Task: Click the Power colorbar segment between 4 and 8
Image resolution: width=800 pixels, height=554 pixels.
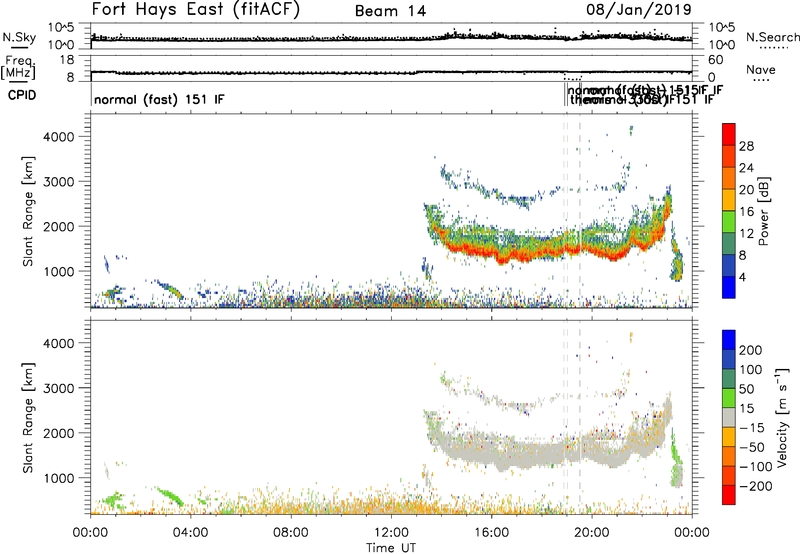Action: pos(729,266)
